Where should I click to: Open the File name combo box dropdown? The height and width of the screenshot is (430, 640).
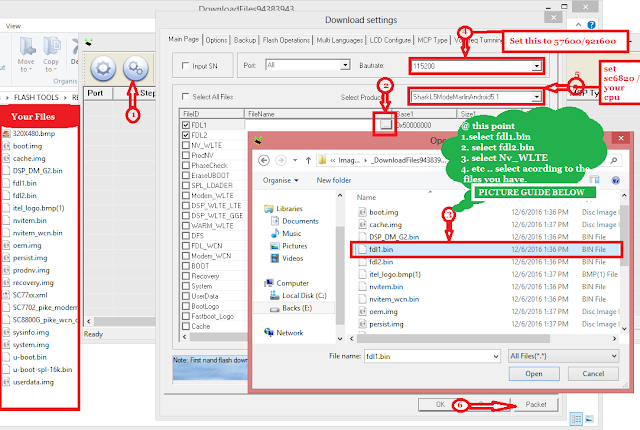point(496,357)
